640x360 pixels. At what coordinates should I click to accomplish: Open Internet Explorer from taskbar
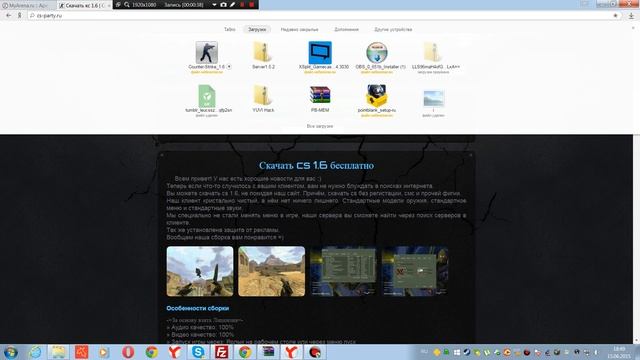tap(35, 352)
